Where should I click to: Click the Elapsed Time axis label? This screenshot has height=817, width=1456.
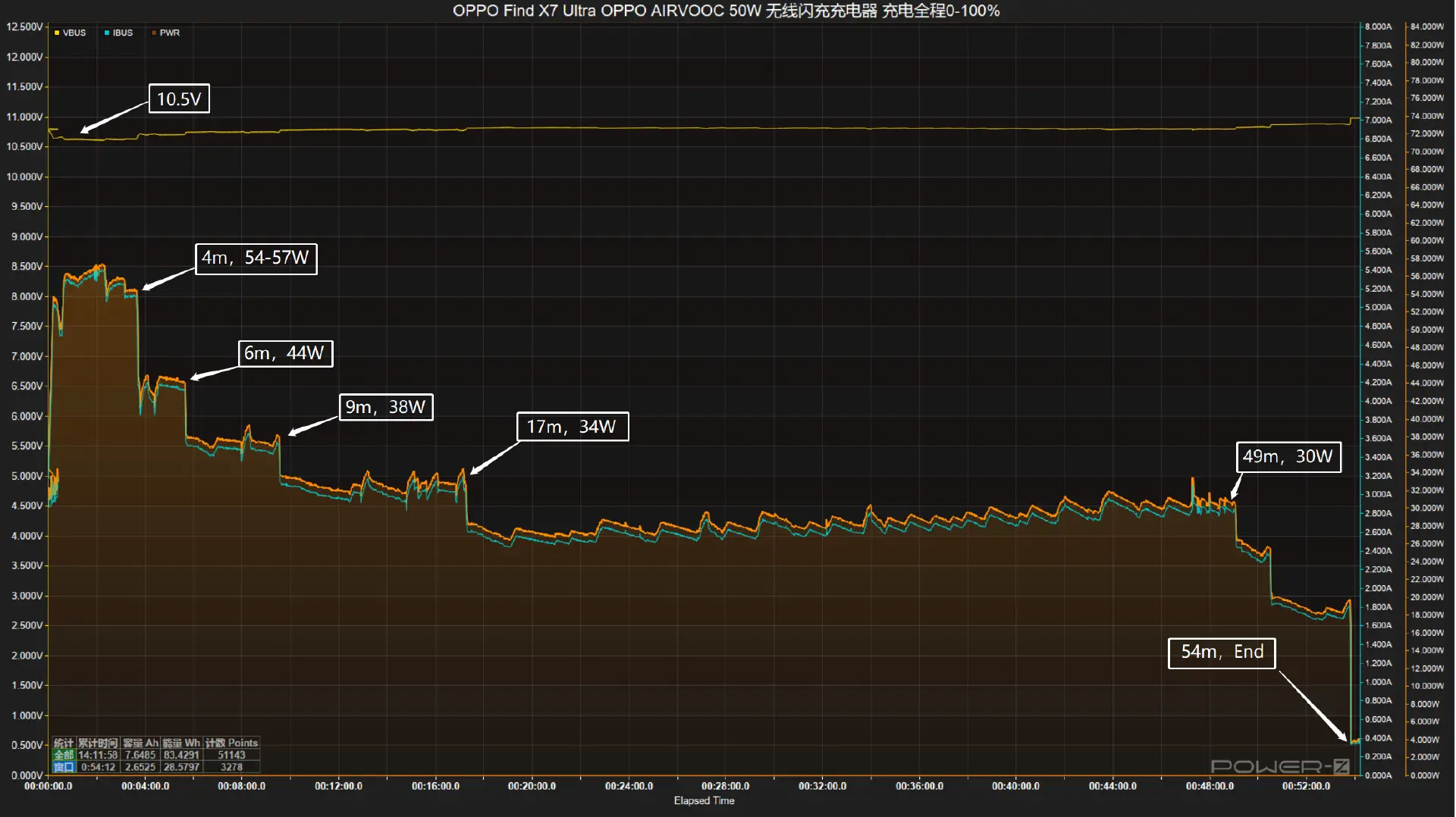pos(704,800)
